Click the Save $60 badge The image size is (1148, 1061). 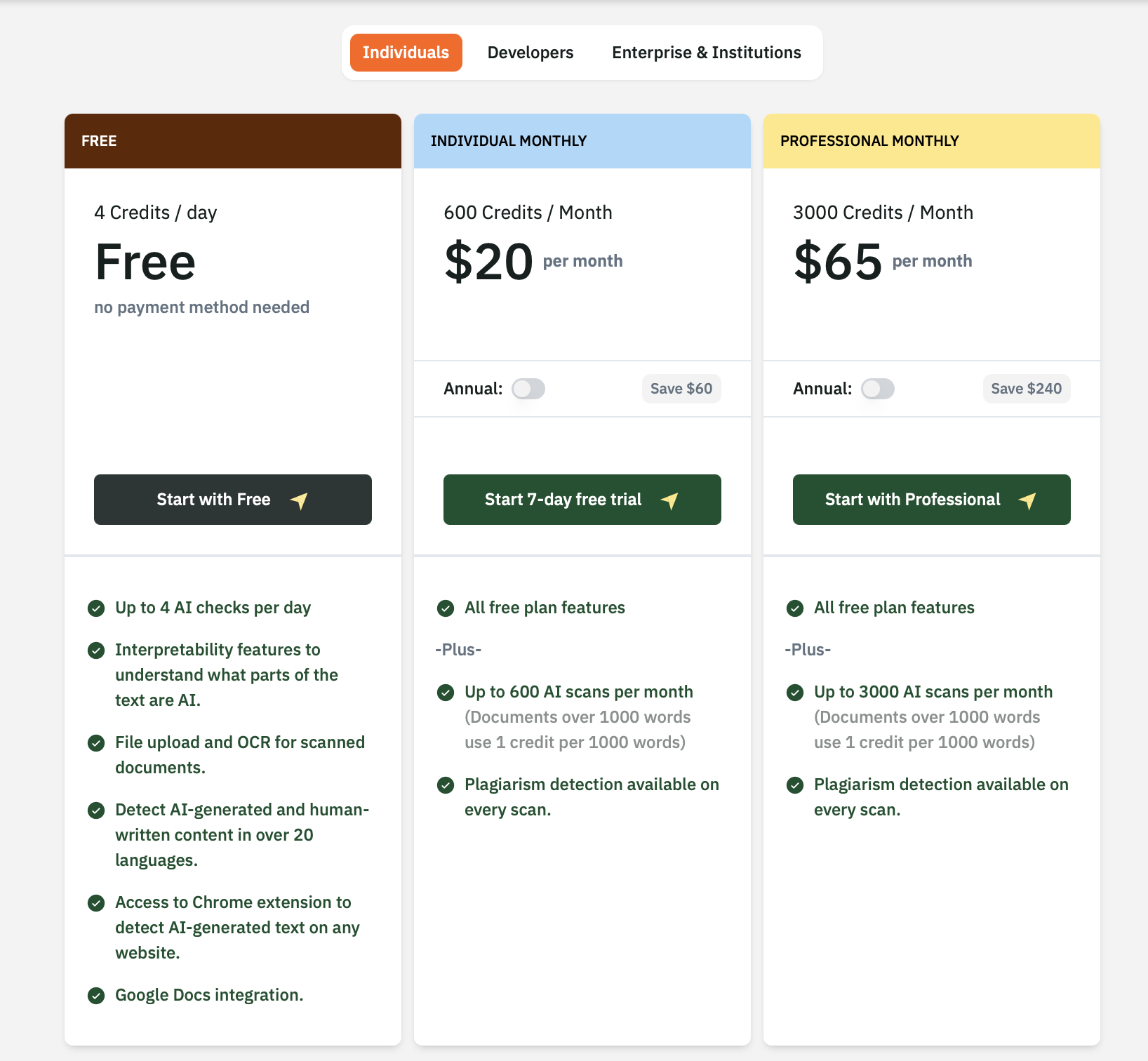(681, 389)
